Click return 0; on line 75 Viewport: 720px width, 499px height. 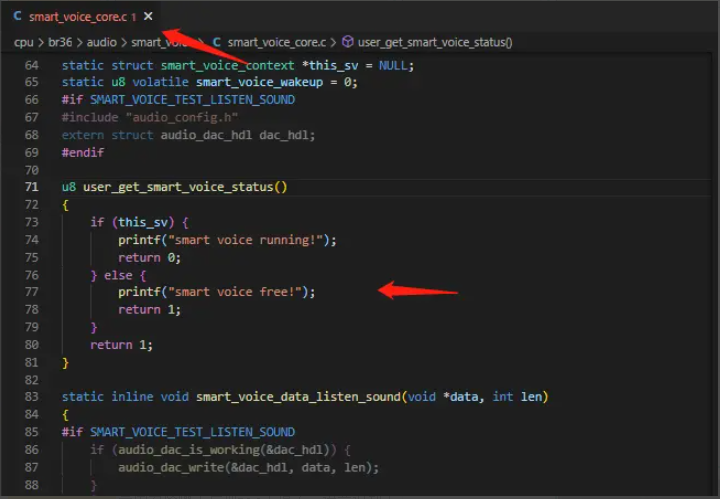[150, 258]
